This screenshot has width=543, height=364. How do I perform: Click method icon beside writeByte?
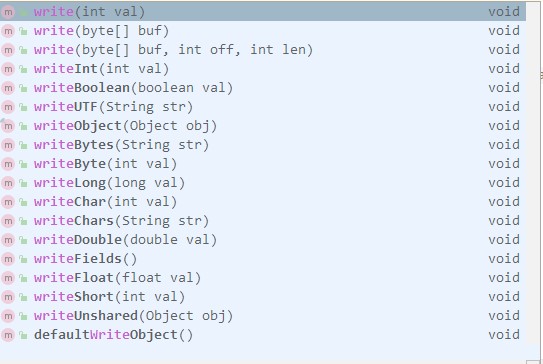[x=8, y=164]
